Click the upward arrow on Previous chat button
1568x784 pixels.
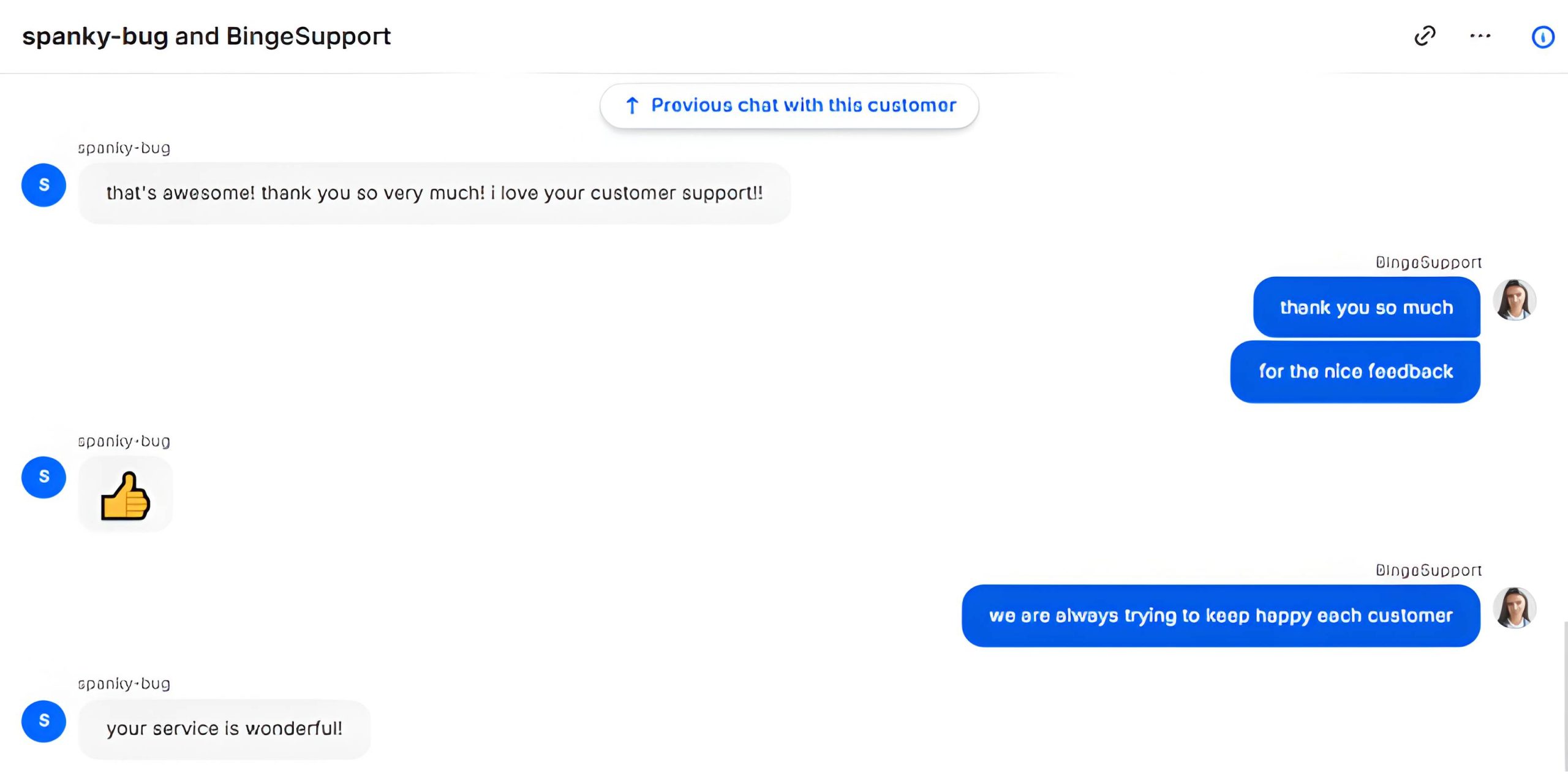(x=632, y=106)
